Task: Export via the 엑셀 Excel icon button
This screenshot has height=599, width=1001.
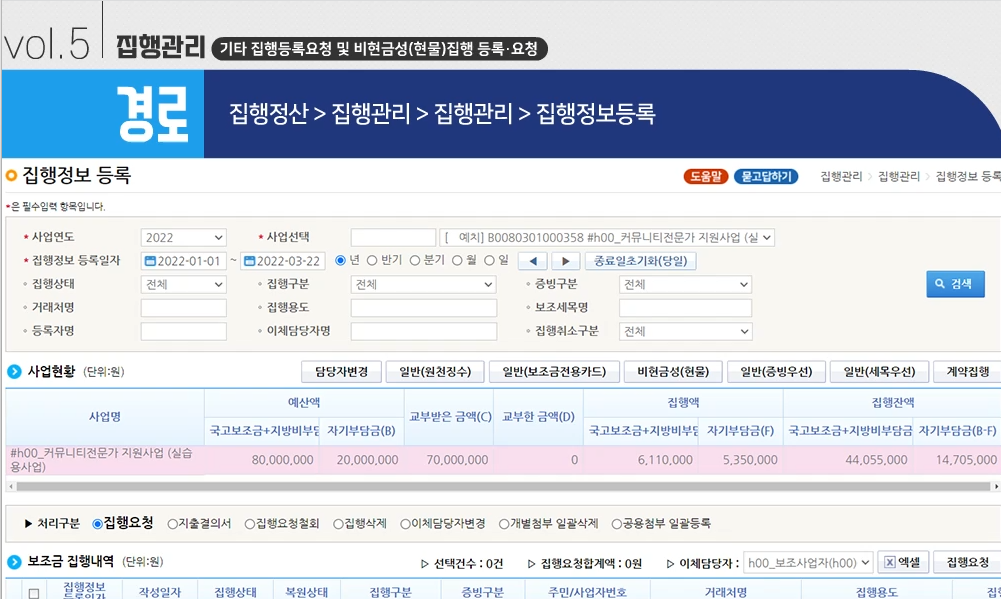Action: point(902,563)
